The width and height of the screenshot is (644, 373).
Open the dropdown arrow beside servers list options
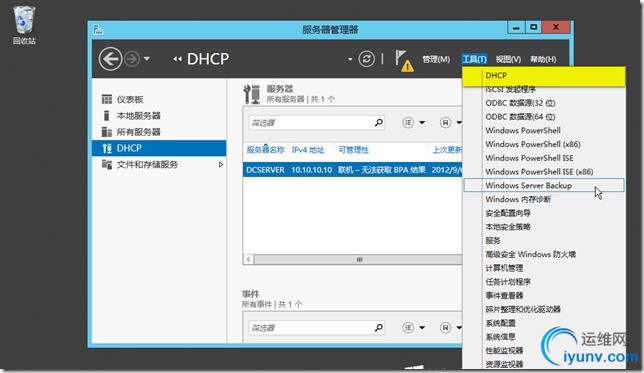(x=422, y=122)
